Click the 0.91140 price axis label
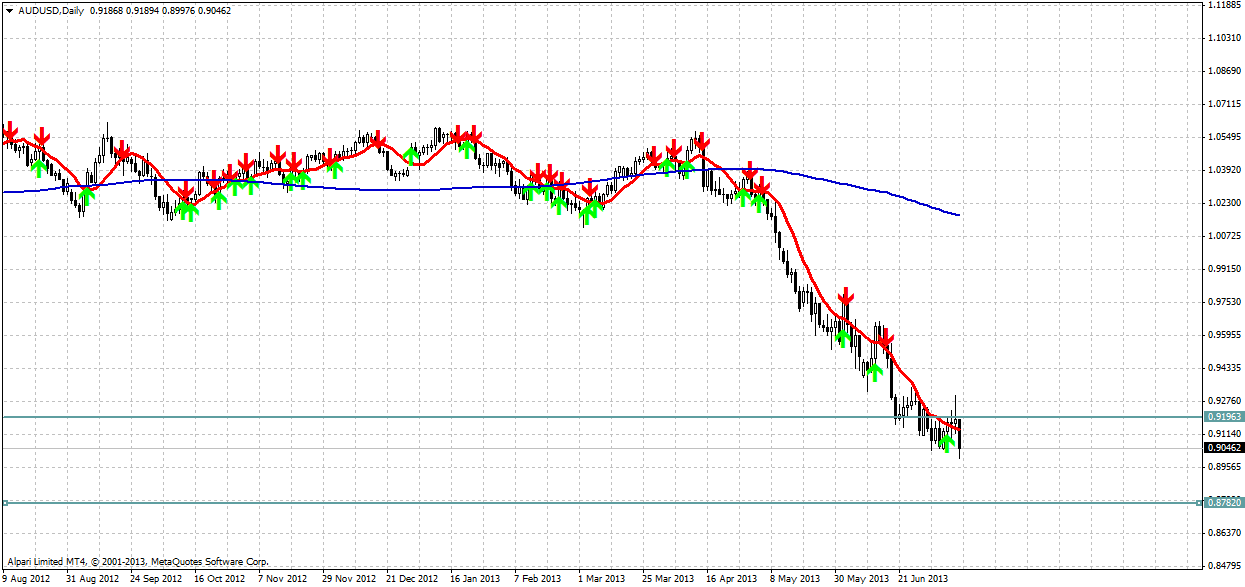This screenshot has height=587, width=1245. 1224,434
